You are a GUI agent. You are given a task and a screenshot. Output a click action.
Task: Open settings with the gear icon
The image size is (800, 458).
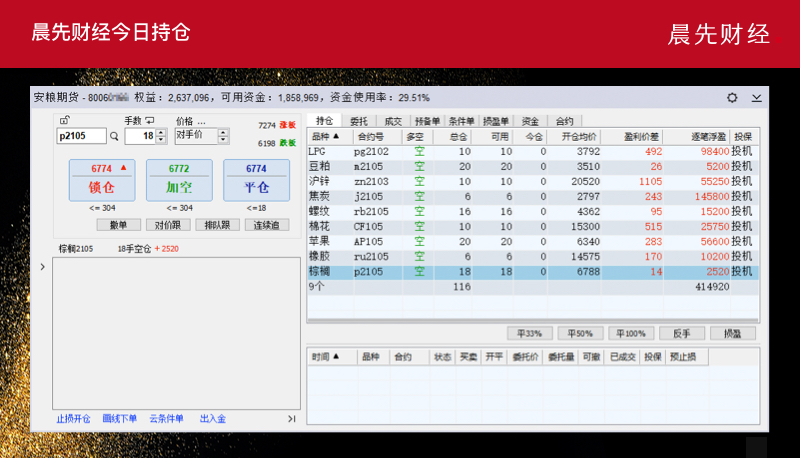click(732, 98)
